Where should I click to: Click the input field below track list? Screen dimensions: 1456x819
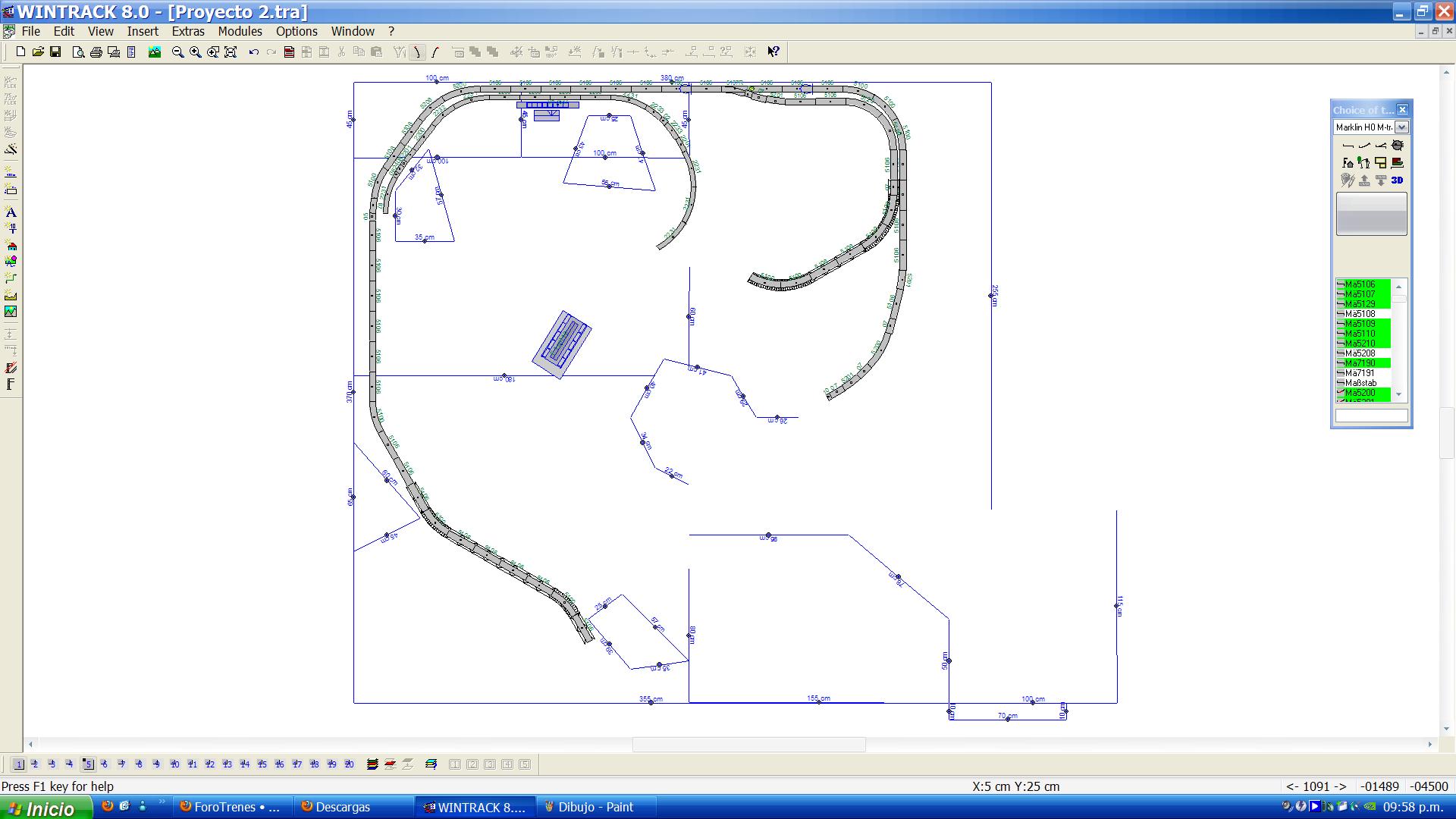click(x=1371, y=416)
